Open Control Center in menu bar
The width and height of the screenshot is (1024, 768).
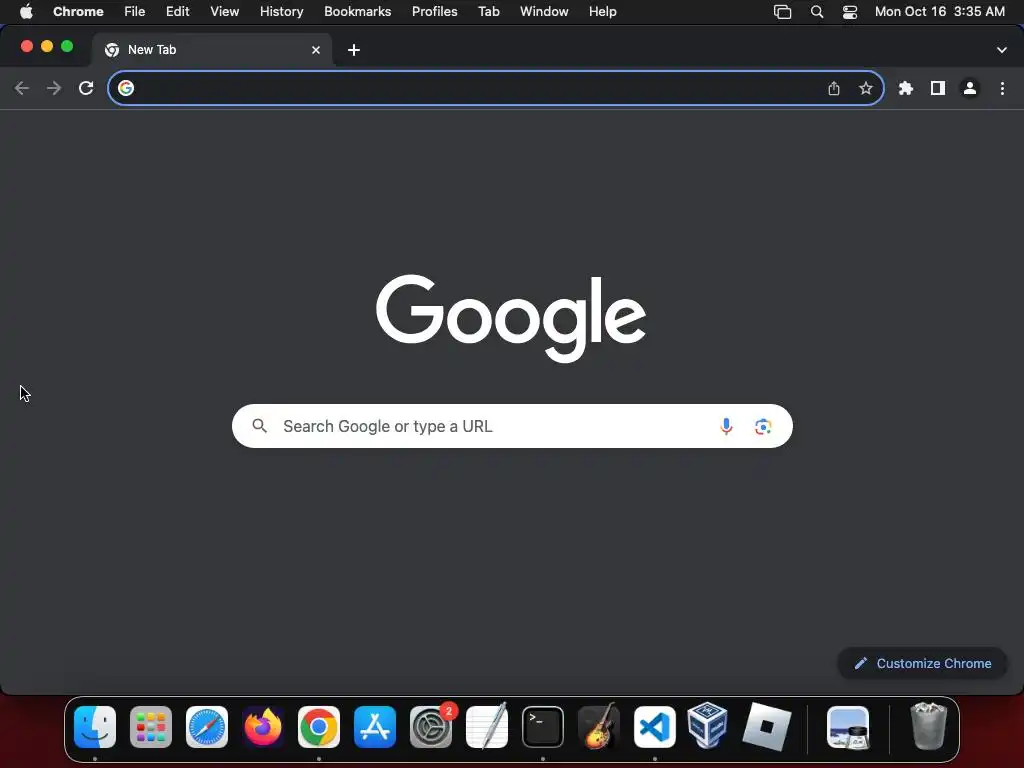(850, 12)
